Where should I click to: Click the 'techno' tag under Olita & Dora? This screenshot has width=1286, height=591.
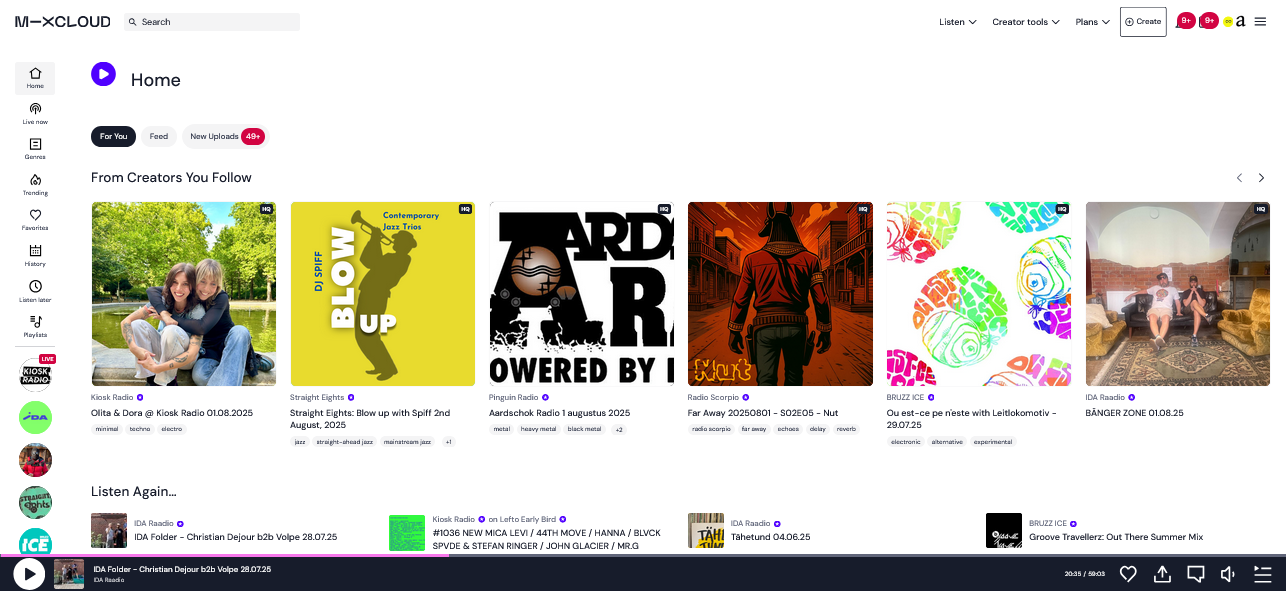(139, 429)
